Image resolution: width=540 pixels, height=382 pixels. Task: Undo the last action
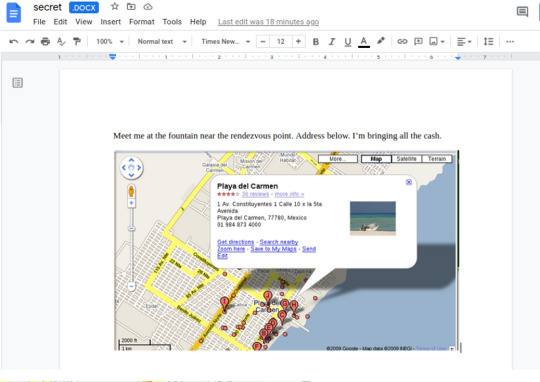14,42
